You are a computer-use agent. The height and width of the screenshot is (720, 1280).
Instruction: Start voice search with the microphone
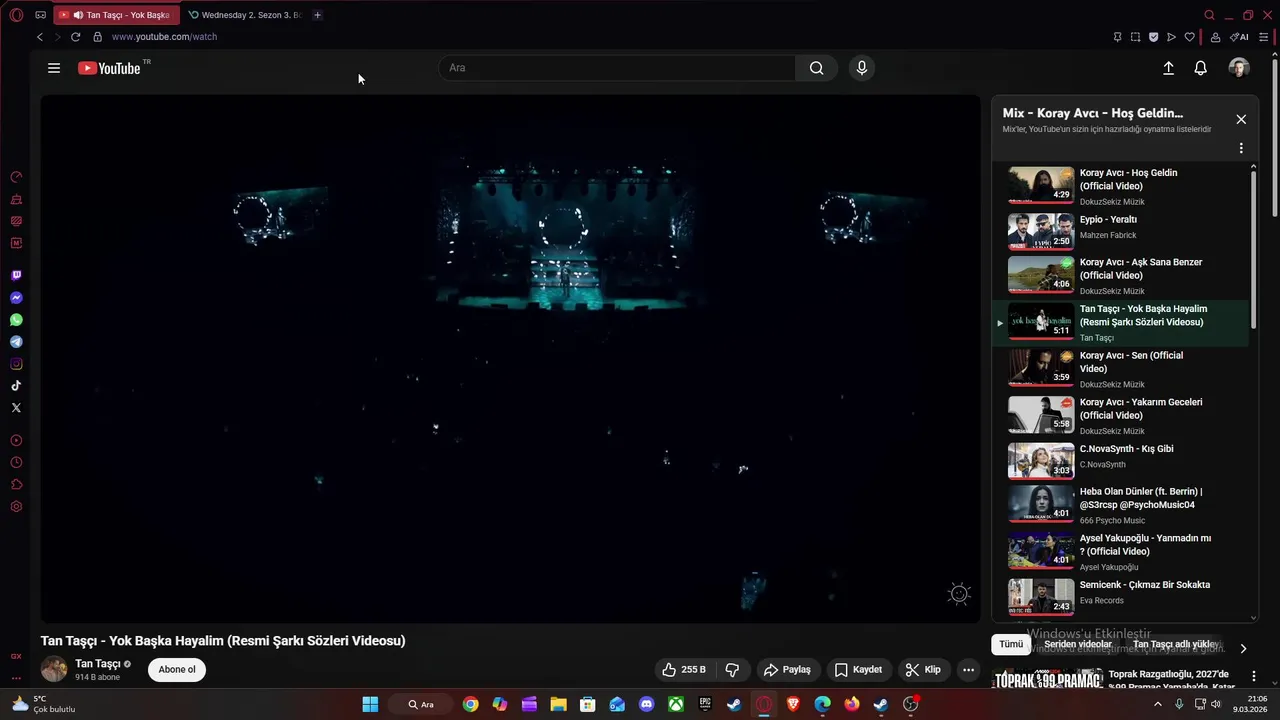pyautogui.click(x=862, y=68)
